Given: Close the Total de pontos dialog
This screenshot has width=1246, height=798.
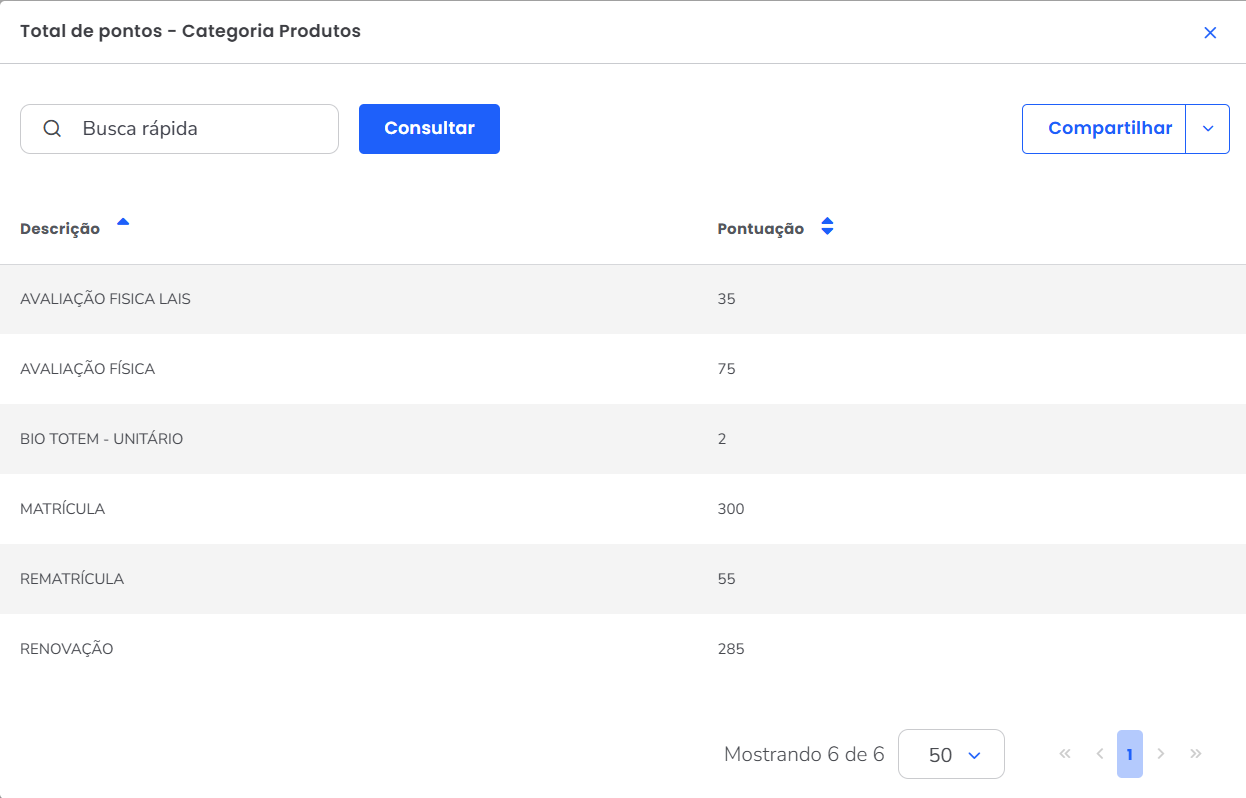Looking at the screenshot, I should coord(1210,33).
